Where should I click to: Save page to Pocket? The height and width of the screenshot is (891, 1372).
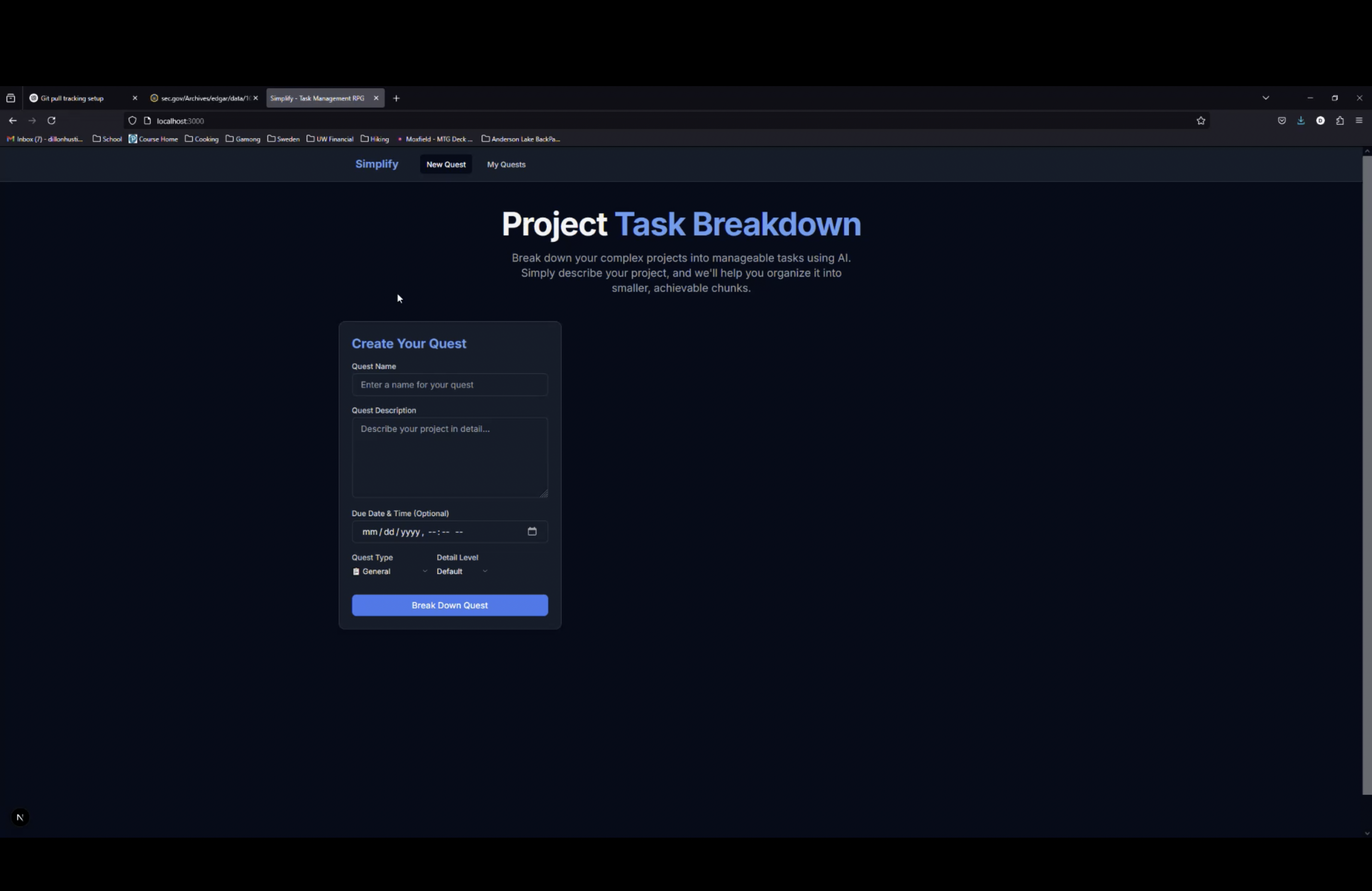pyautogui.click(x=1282, y=120)
